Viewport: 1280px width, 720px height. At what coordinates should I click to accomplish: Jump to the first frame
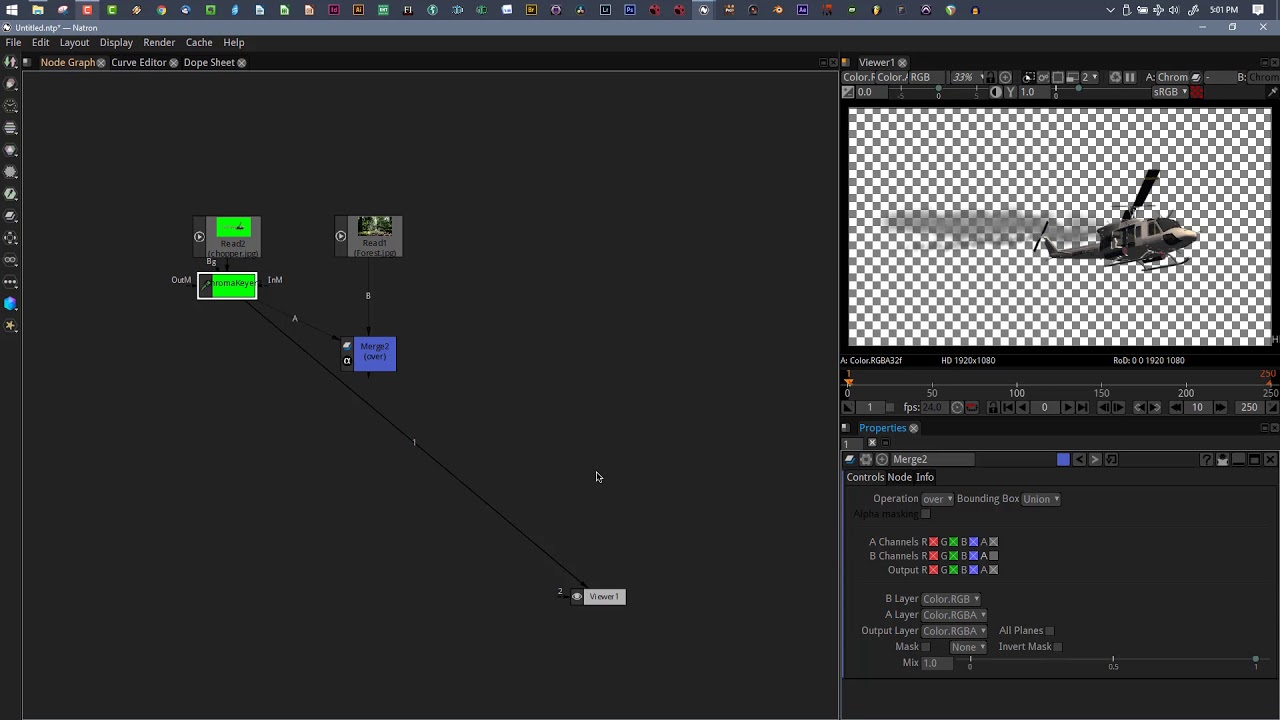coord(1007,407)
